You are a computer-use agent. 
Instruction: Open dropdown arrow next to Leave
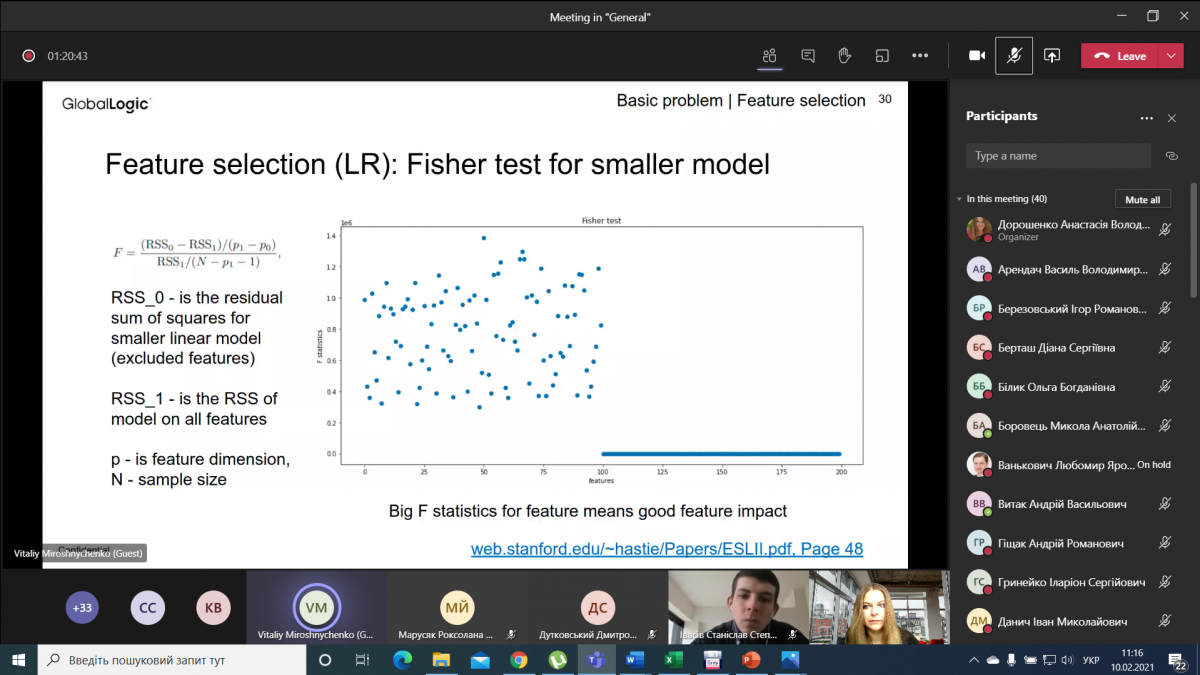(1171, 56)
